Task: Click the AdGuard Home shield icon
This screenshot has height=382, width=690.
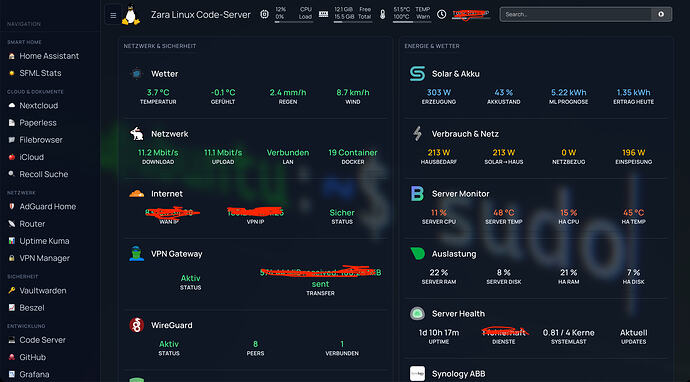Action: 11,206
